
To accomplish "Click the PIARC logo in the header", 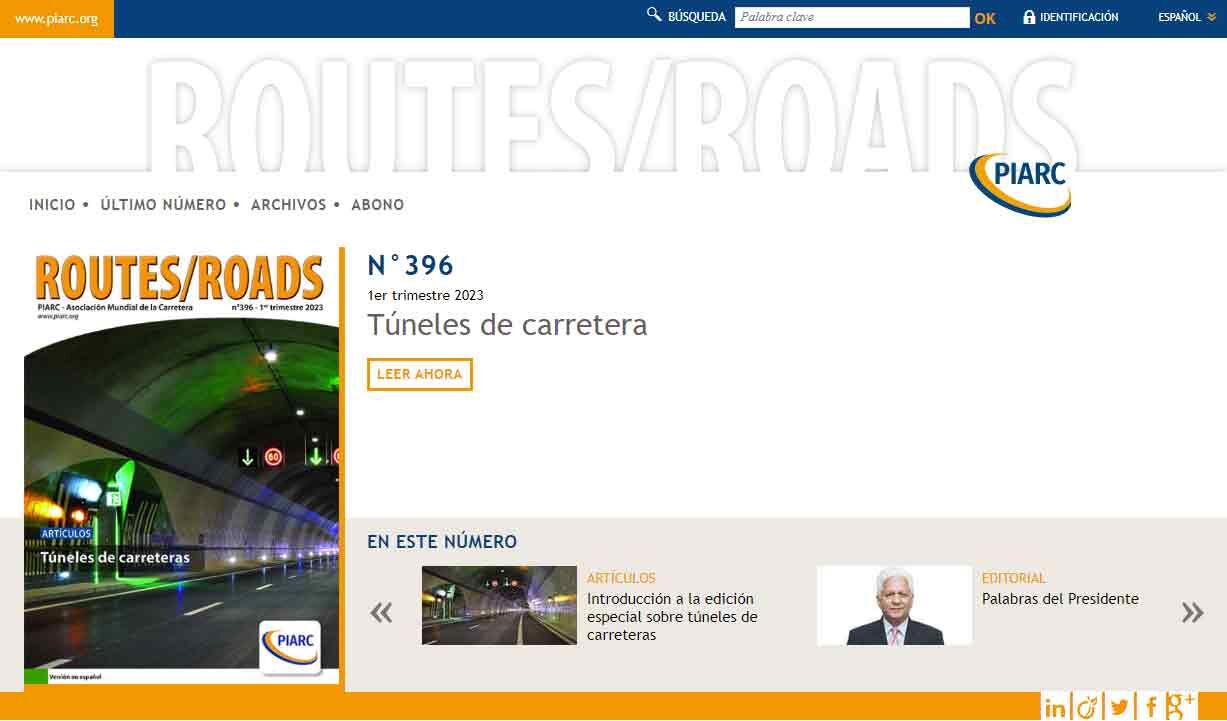I will pyautogui.click(x=1021, y=184).
